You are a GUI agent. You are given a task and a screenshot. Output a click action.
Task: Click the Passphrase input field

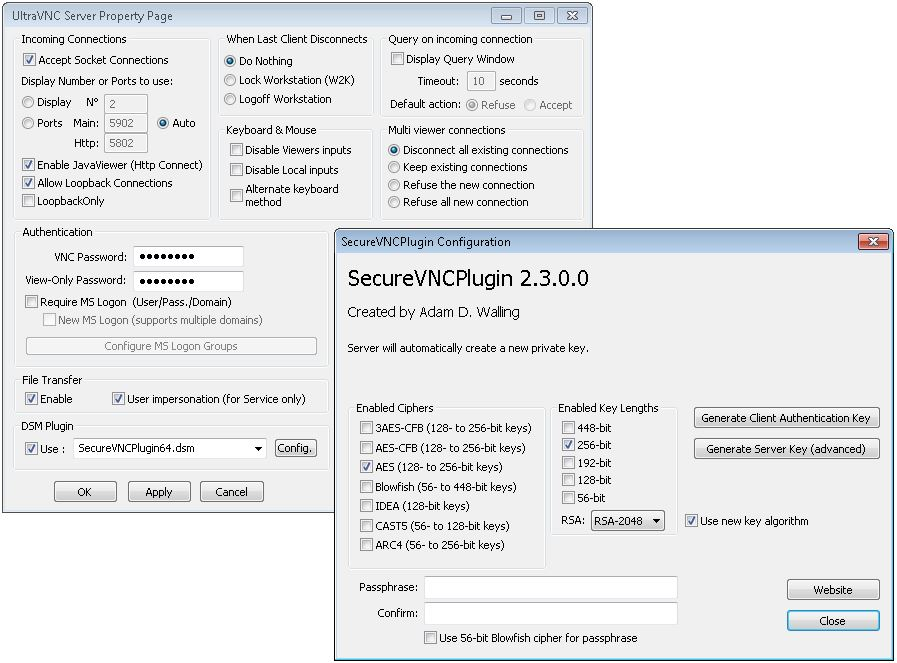(551, 587)
